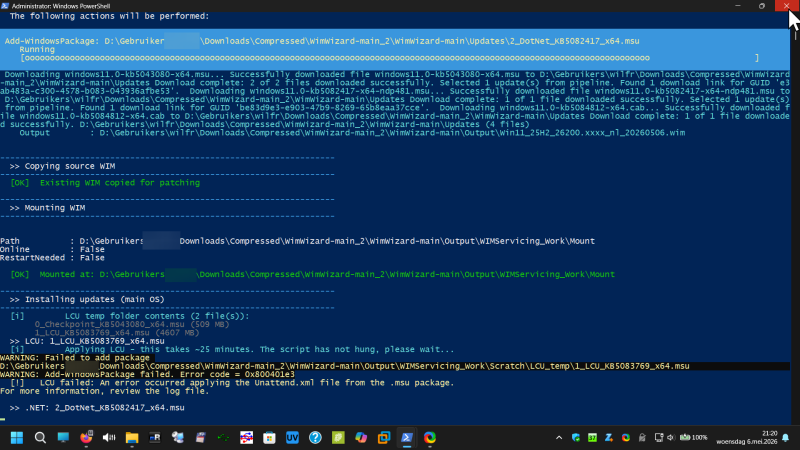Click "The following actions will be performed:" line

(109, 16)
